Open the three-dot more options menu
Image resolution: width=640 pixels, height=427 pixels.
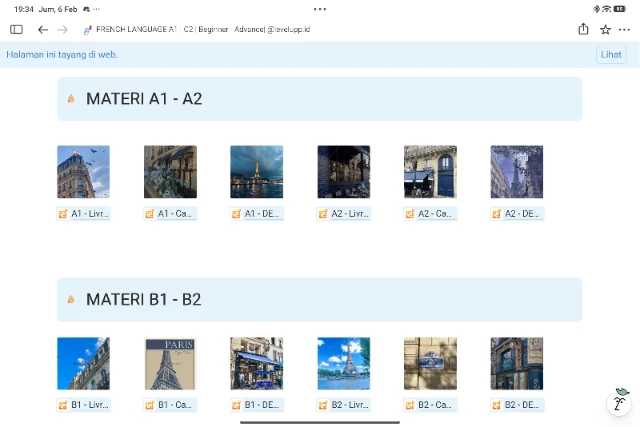pyautogui.click(x=624, y=30)
